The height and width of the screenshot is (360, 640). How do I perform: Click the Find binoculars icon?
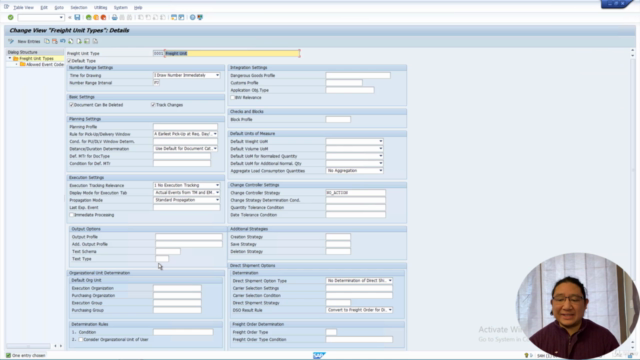(122, 18)
